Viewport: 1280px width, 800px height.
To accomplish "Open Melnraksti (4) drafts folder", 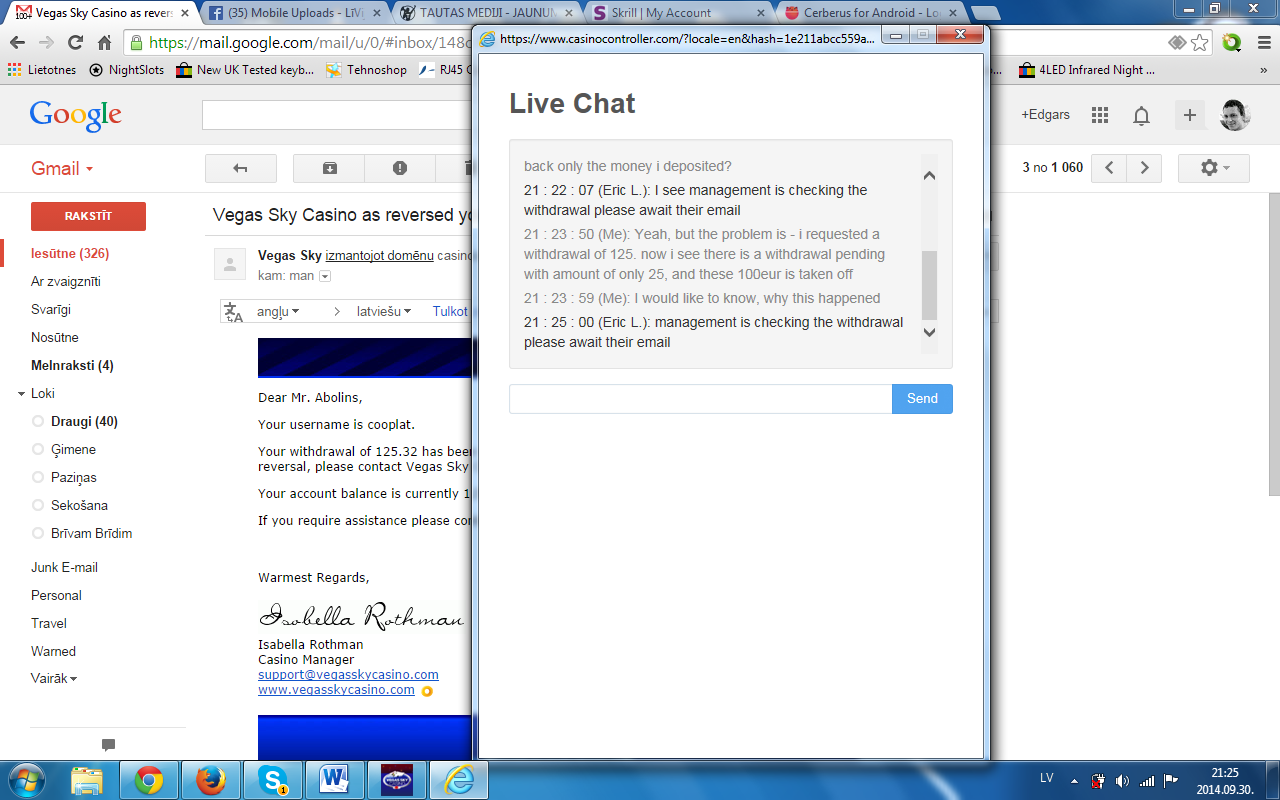I will [x=72, y=366].
